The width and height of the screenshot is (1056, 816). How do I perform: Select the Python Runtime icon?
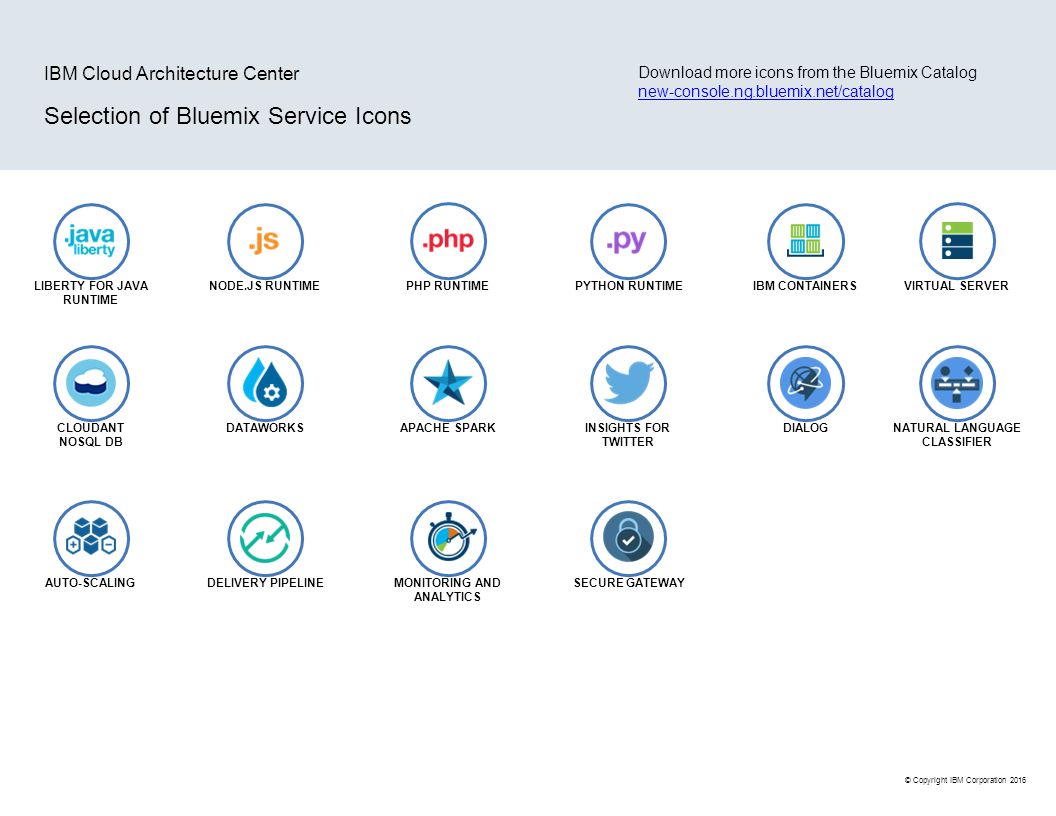pos(627,240)
